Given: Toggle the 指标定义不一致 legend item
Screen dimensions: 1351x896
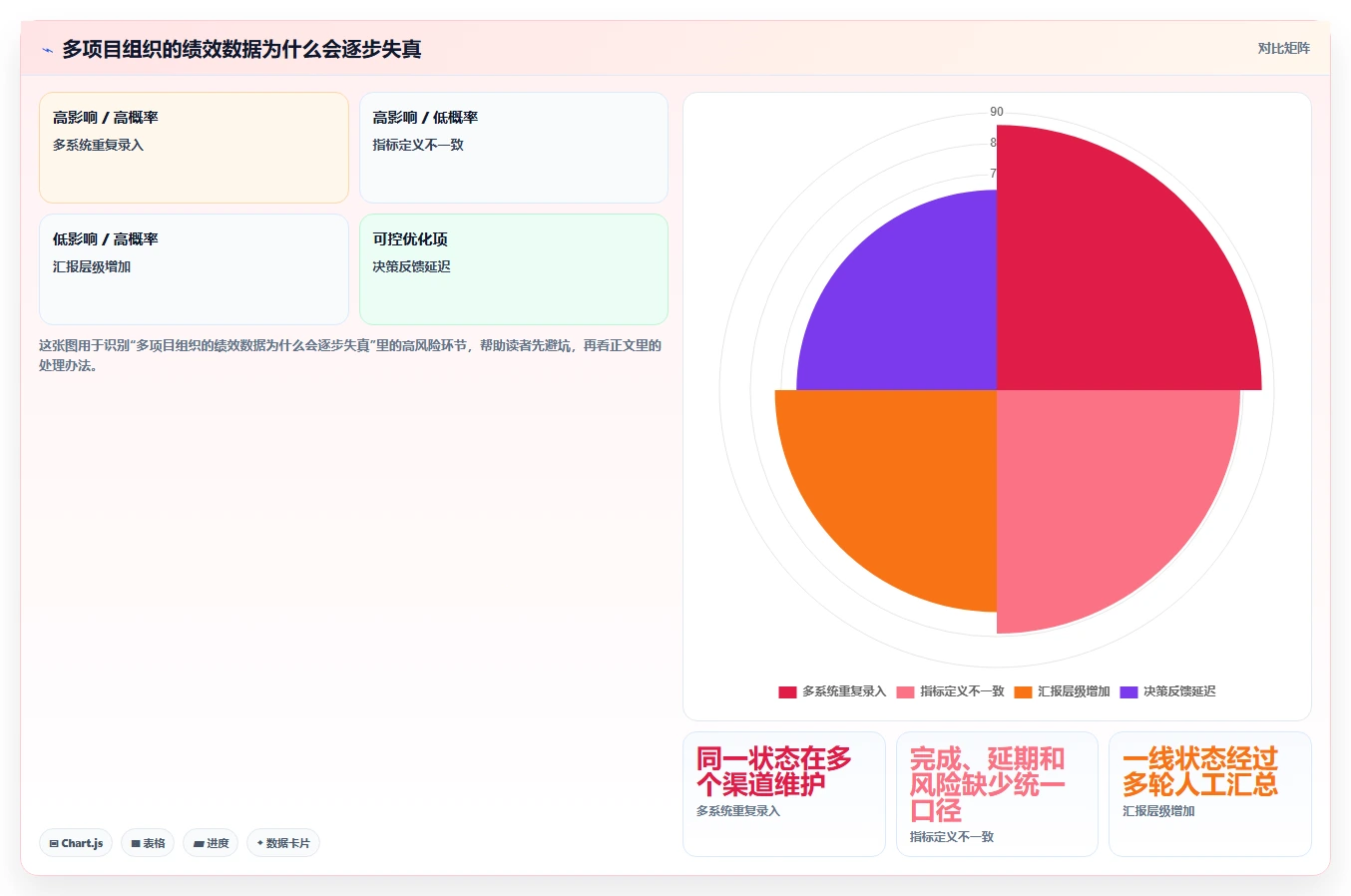Looking at the screenshot, I should [950, 691].
